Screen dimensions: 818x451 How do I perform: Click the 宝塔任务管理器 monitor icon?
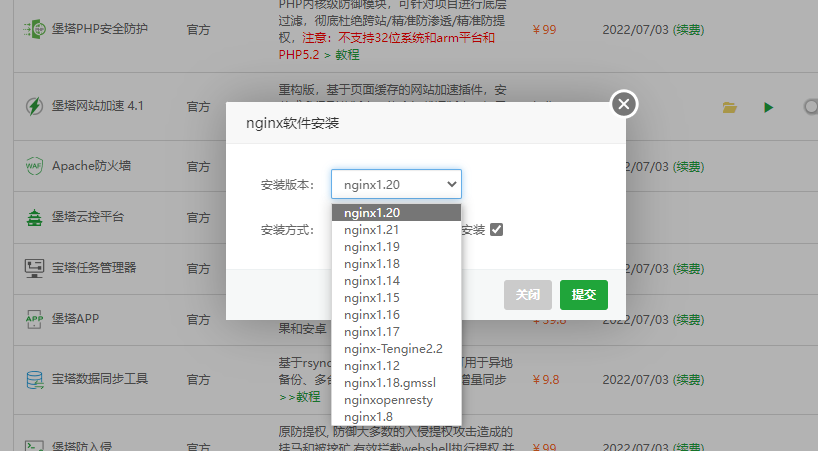34,268
